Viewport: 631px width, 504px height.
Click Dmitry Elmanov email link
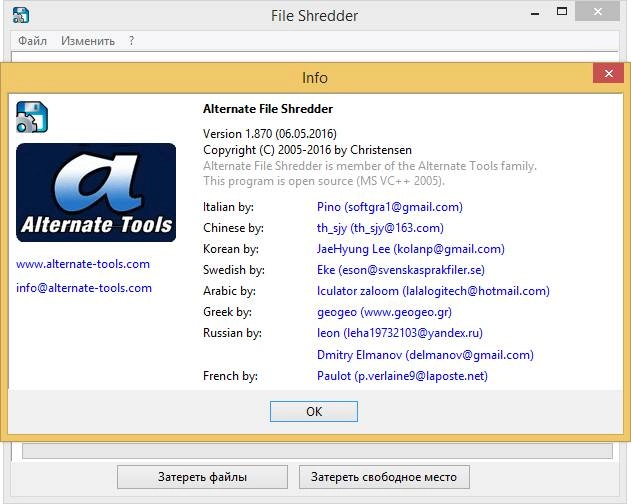coord(425,355)
